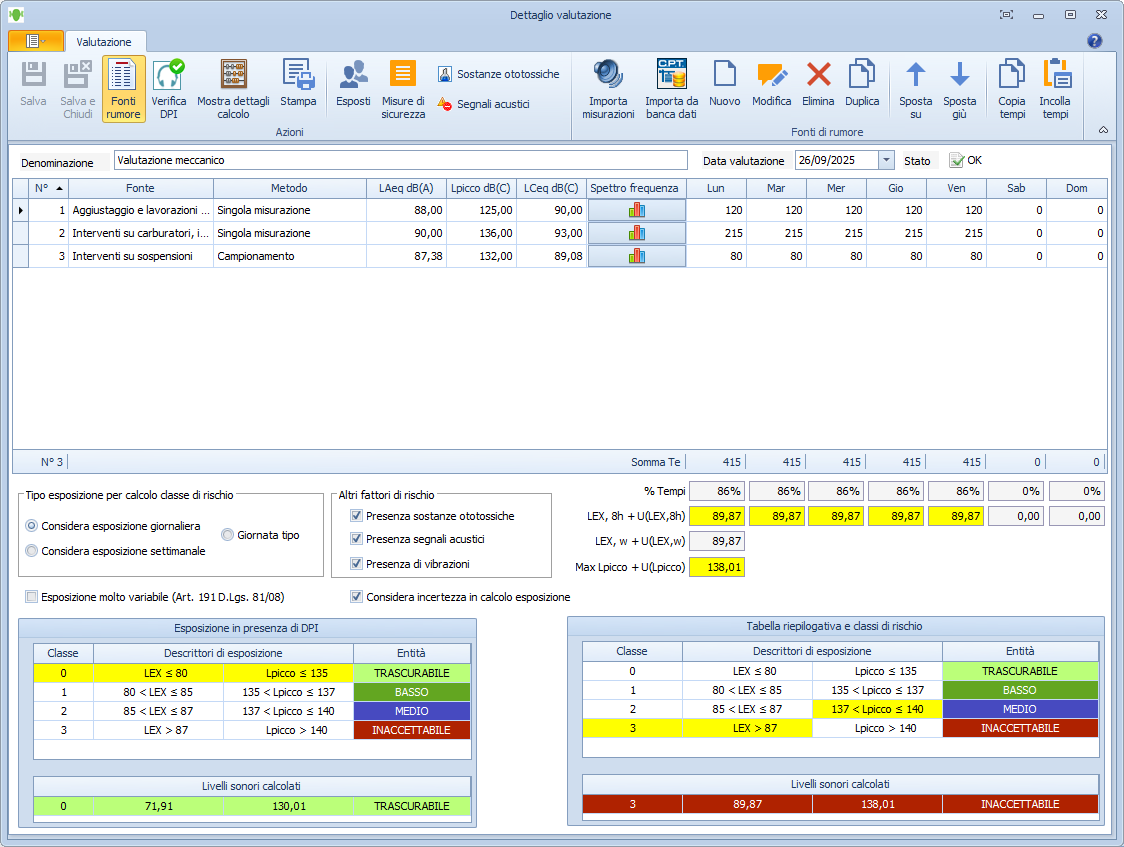The width and height of the screenshot is (1124, 847).
Task: Collapse the ribbon with chevron arrow
Action: pyautogui.click(x=1103, y=130)
